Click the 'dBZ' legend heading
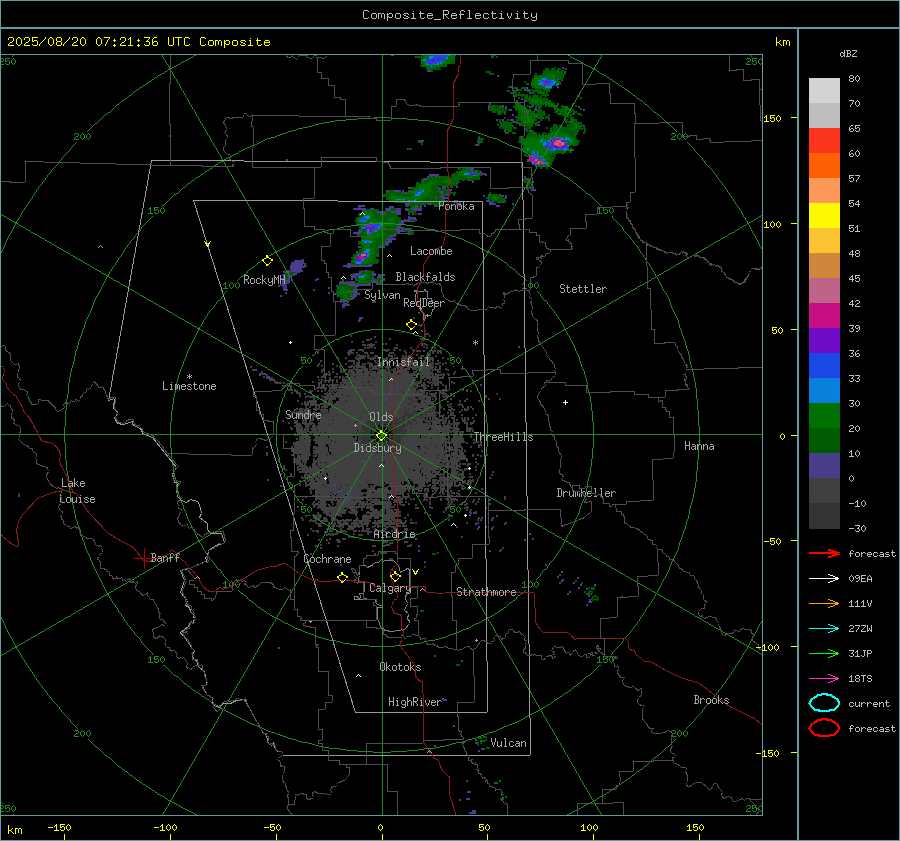This screenshot has height=841, width=900. [848, 53]
